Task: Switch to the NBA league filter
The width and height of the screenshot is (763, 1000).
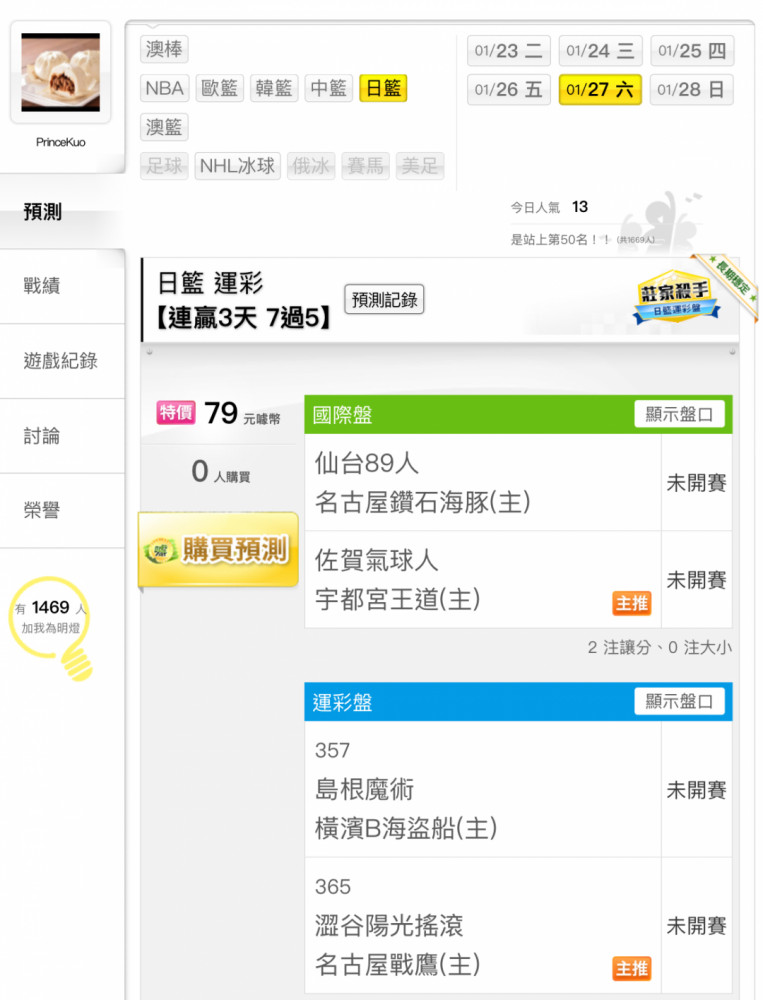Action: pyautogui.click(x=164, y=88)
